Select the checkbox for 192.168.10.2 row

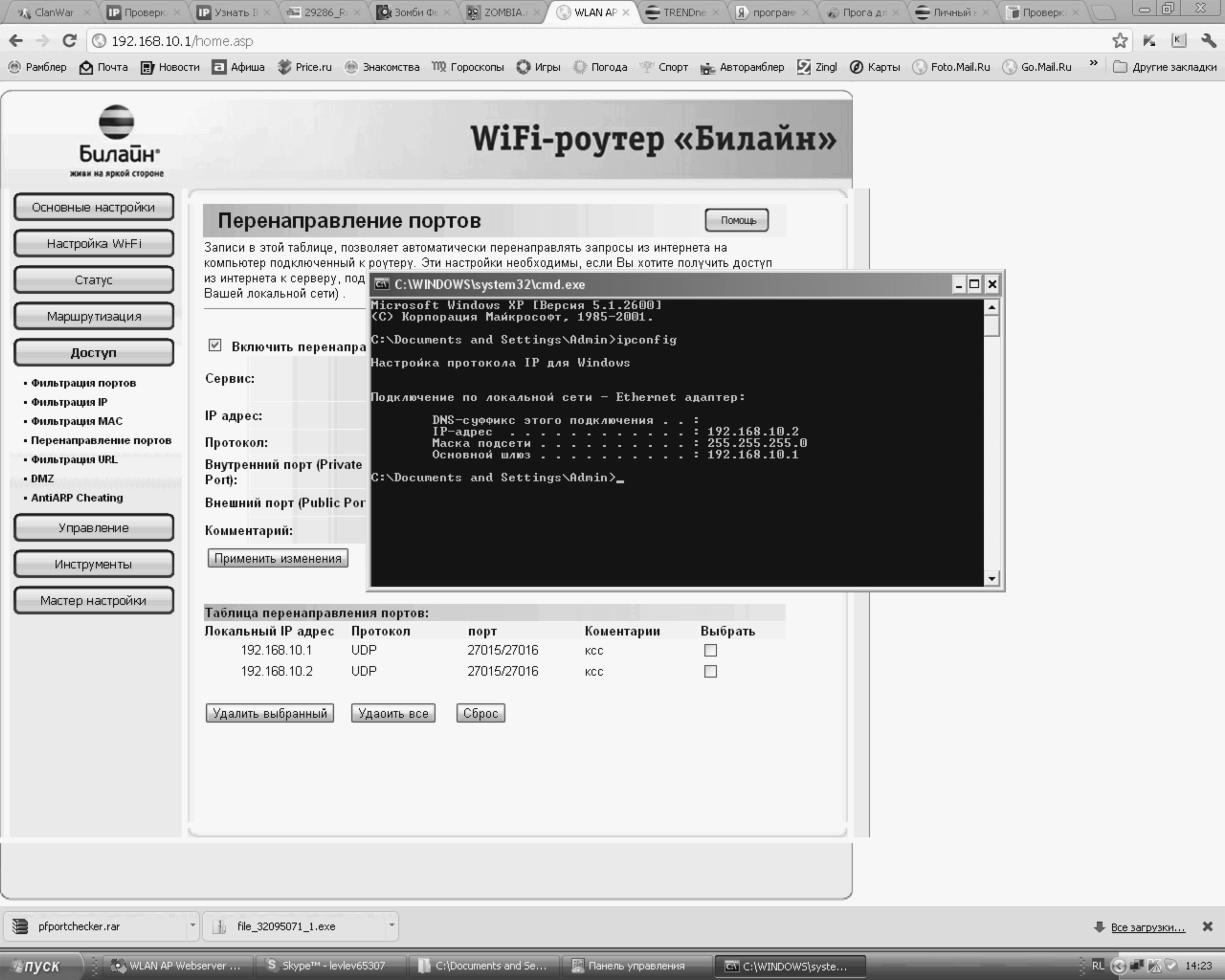[x=710, y=671]
